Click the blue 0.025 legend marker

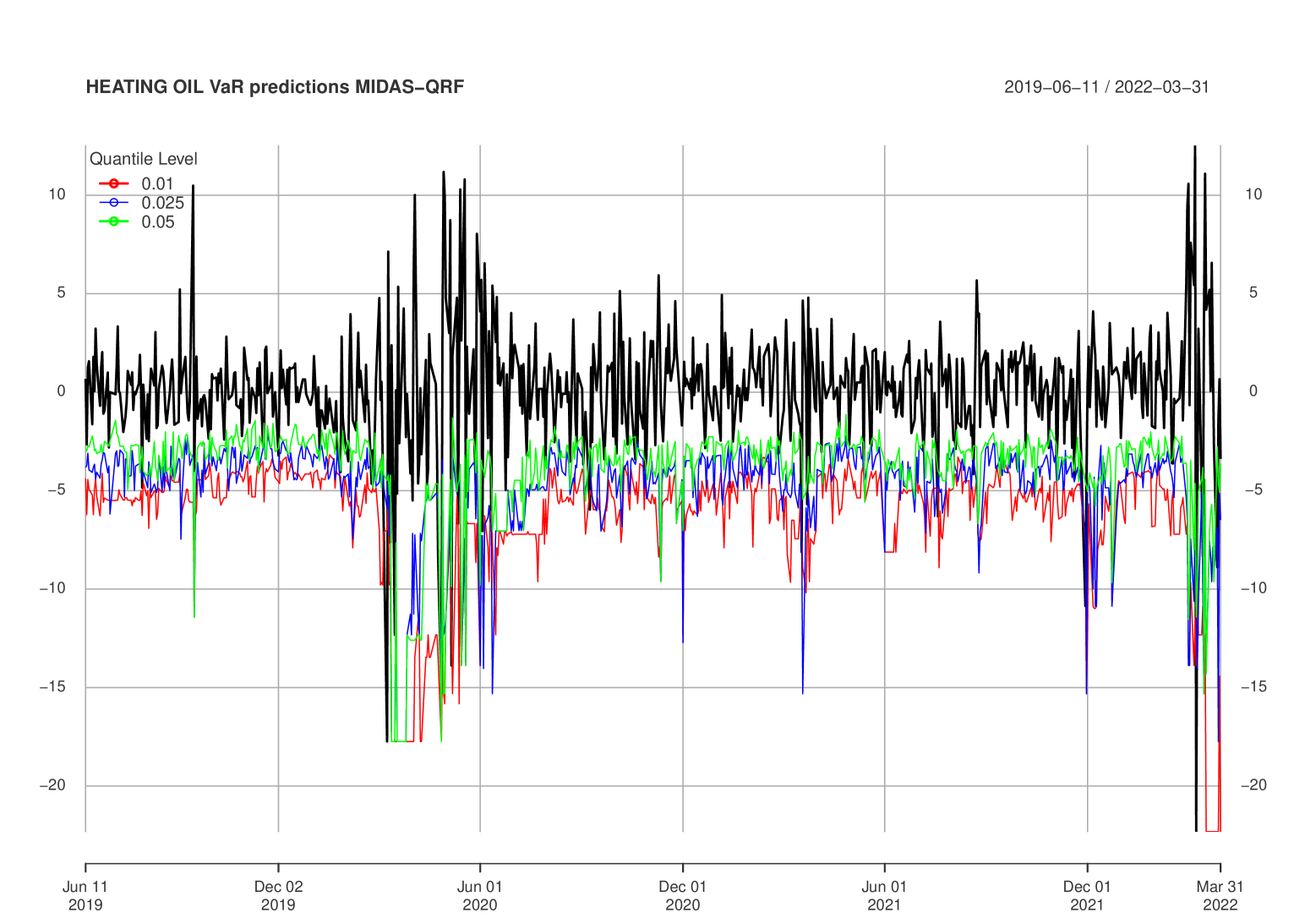tap(113, 203)
